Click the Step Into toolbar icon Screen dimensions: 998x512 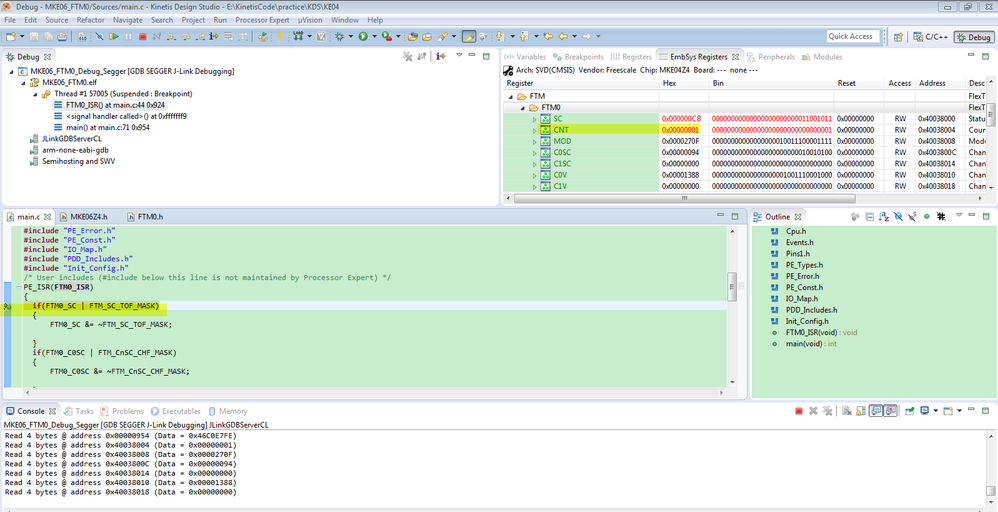(x=171, y=36)
